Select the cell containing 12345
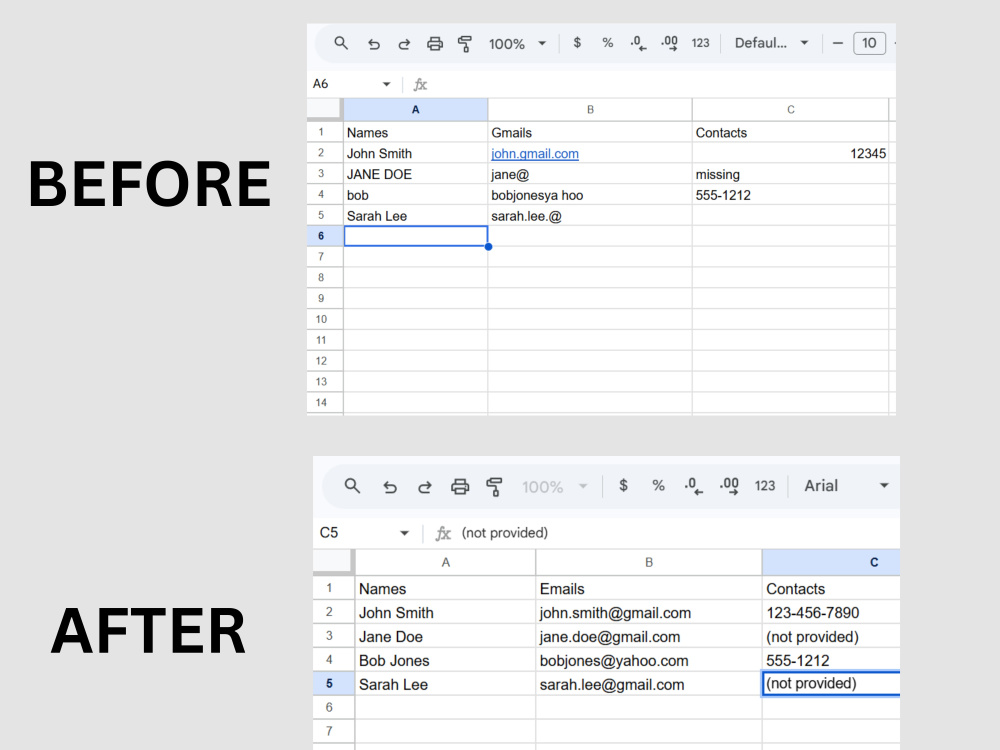Viewport: 1000px width, 750px height. click(x=791, y=154)
